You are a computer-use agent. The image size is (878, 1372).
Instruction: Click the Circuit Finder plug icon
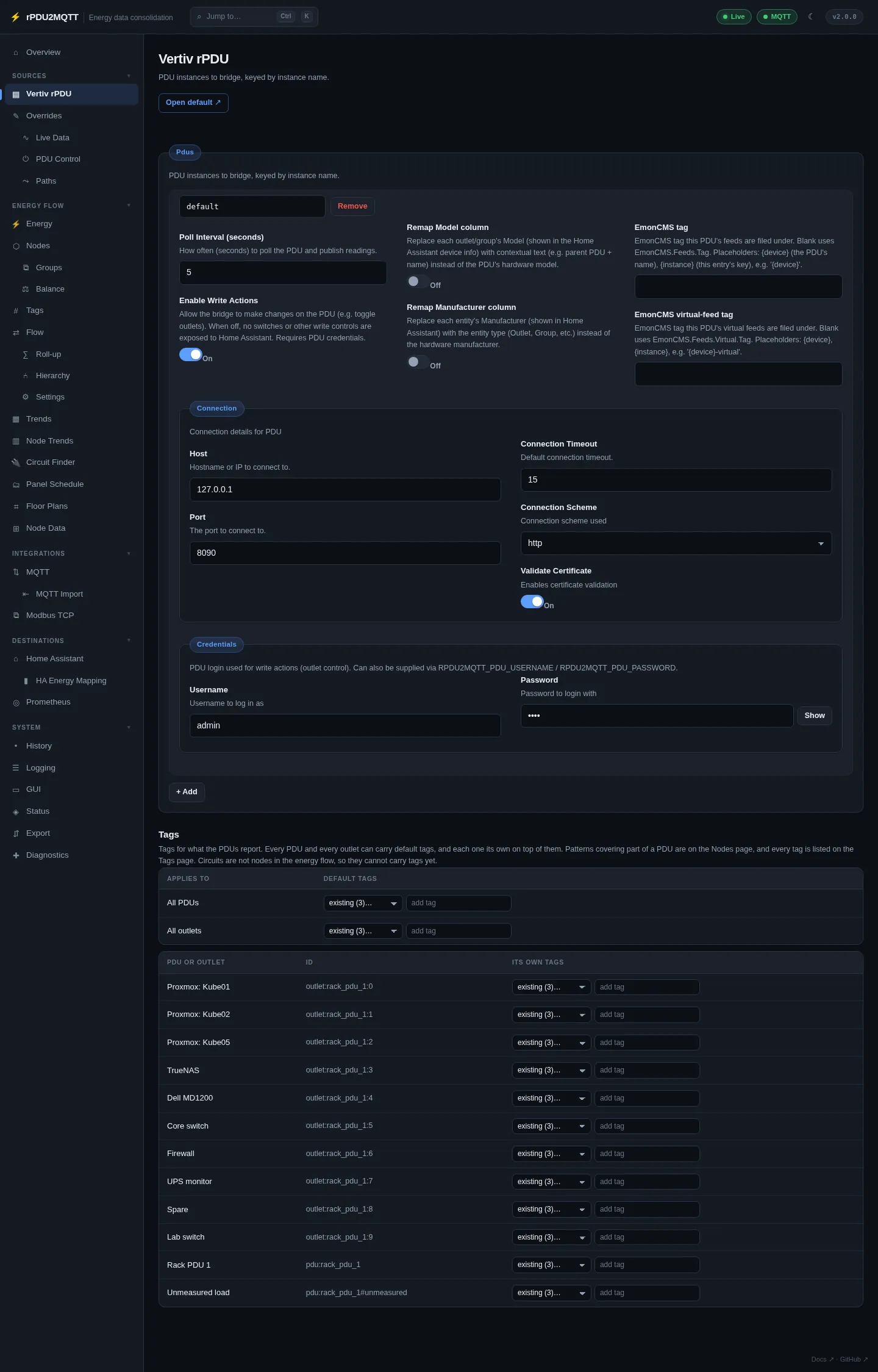pos(16,462)
